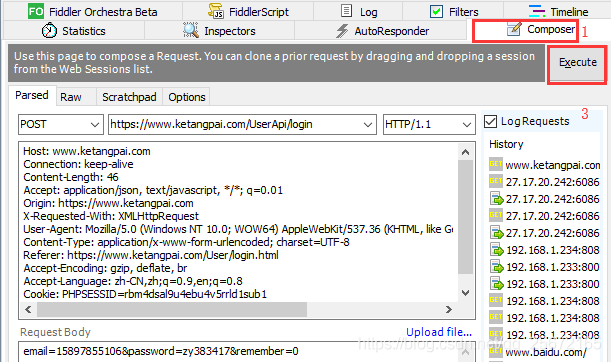This screenshot has width=611, height=362.
Task: Open the Statistics stopwatch icon
Action: pyautogui.click(x=49, y=30)
